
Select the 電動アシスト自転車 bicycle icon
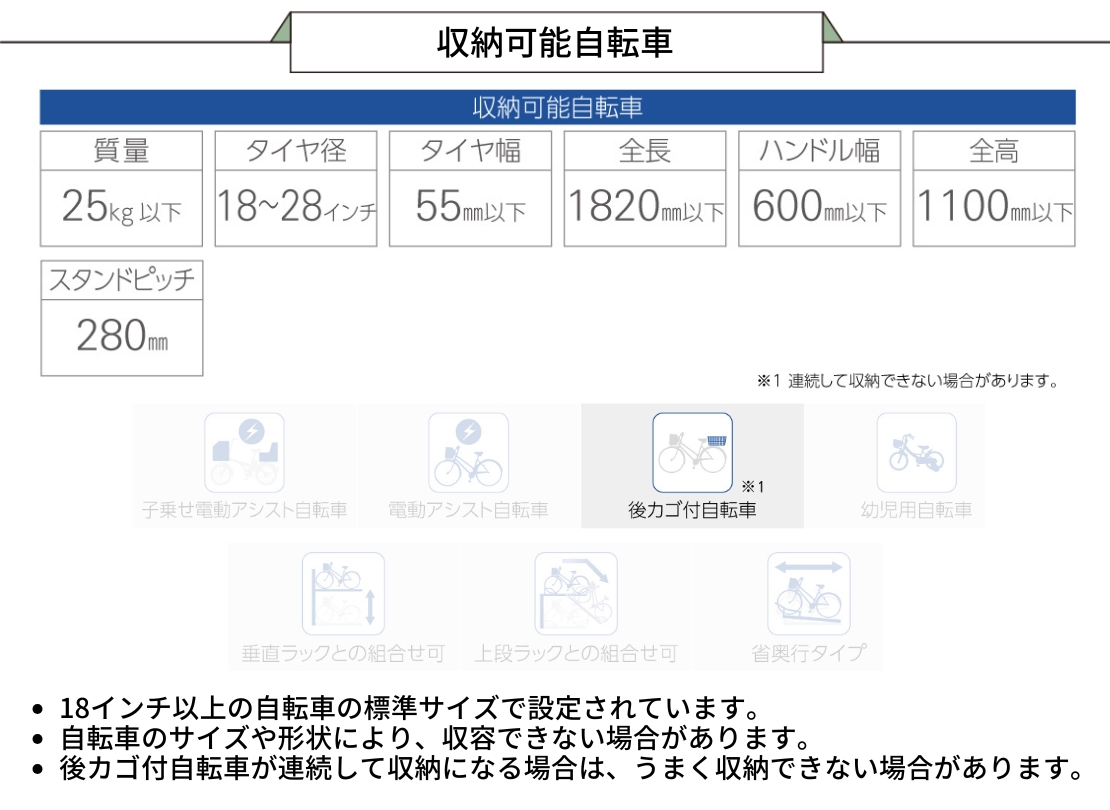coord(468,453)
